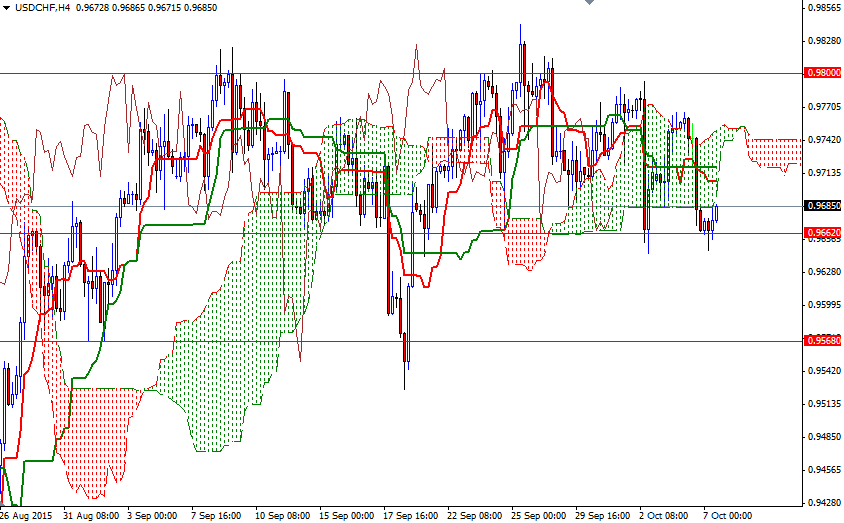Click the 7 Oct 00:00 time label
Viewport: 844px width, 523px height.
coord(727,516)
